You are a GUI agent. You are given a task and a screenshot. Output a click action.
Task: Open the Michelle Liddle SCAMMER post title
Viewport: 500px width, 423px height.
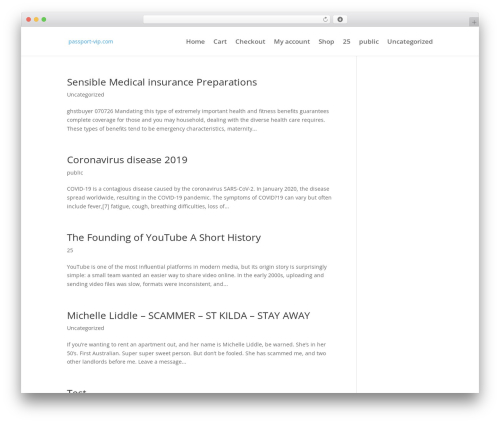coord(188,316)
